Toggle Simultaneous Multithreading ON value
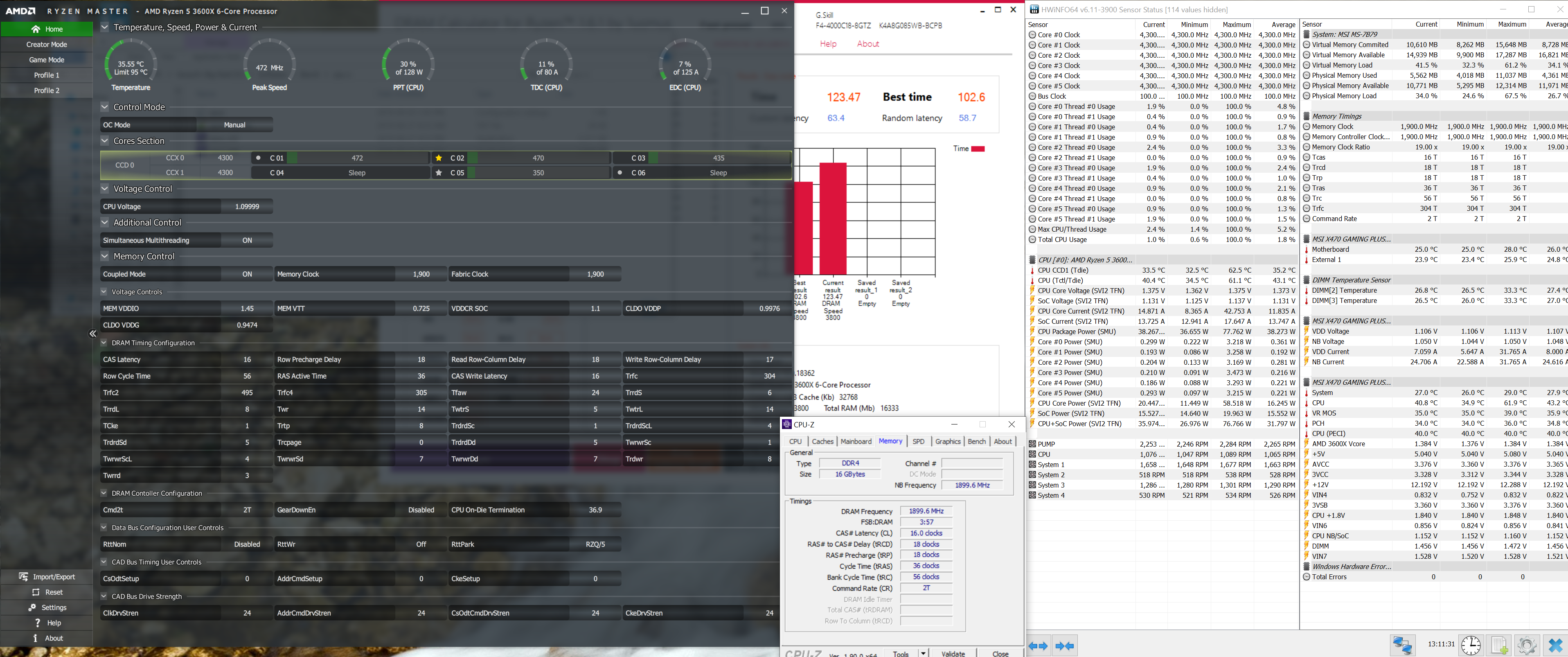Viewport: 1568px width, 657px height. tap(246, 241)
